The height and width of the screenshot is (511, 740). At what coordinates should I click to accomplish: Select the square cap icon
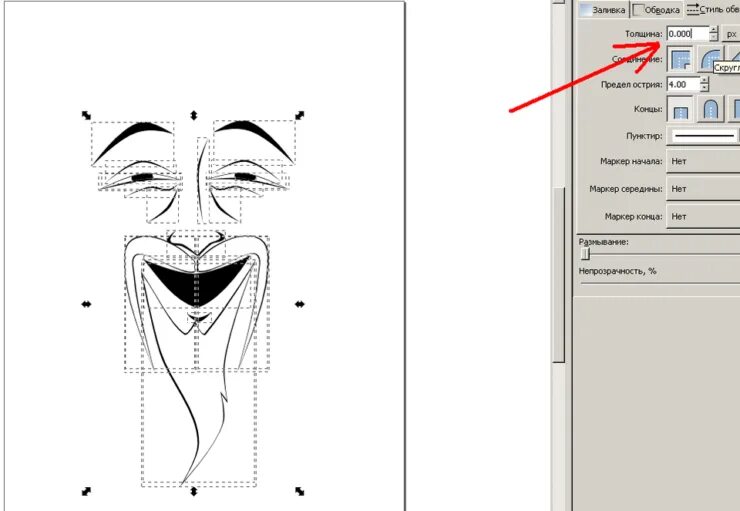(735, 109)
